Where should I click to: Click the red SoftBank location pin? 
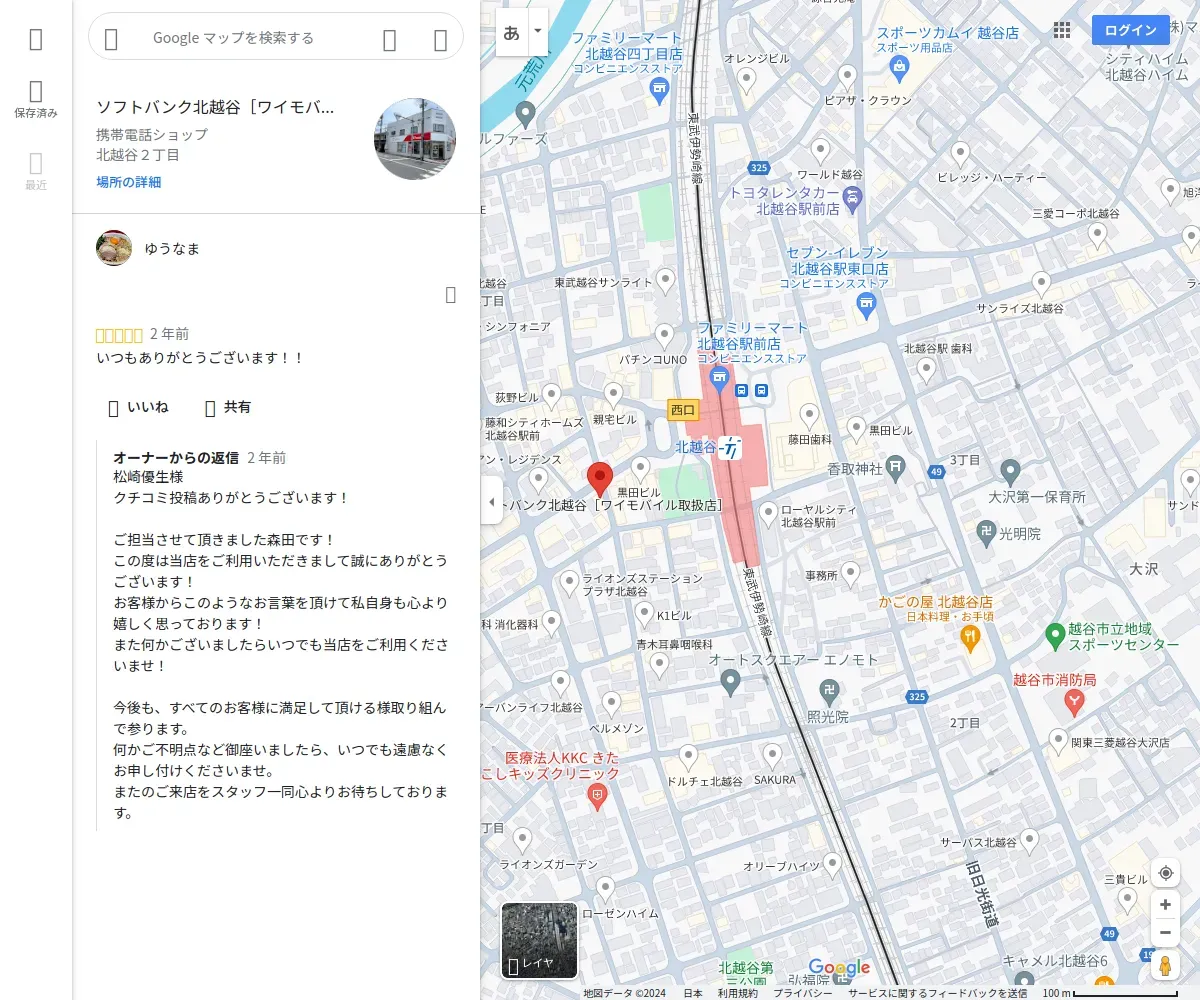click(x=599, y=479)
